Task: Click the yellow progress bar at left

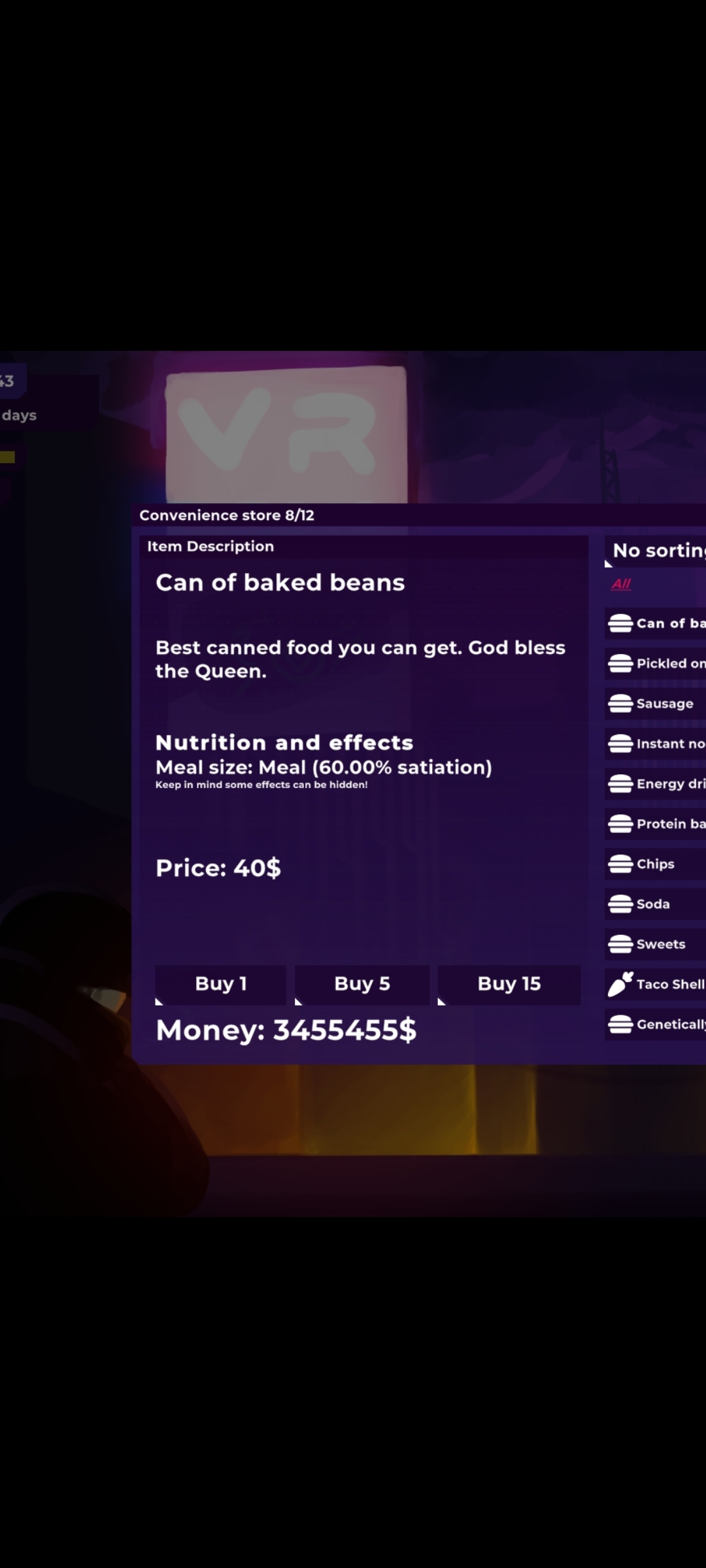Action: [x=7, y=457]
